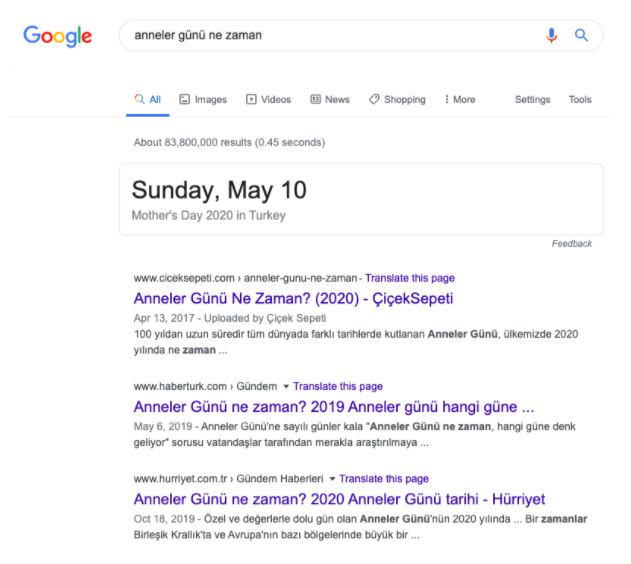Open the Images tab
The image size is (631, 564).
tap(203, 99)
